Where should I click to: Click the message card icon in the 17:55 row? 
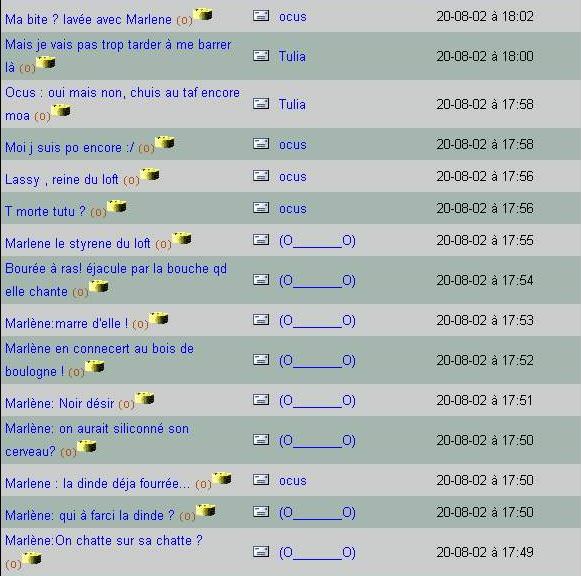(261, 240)
